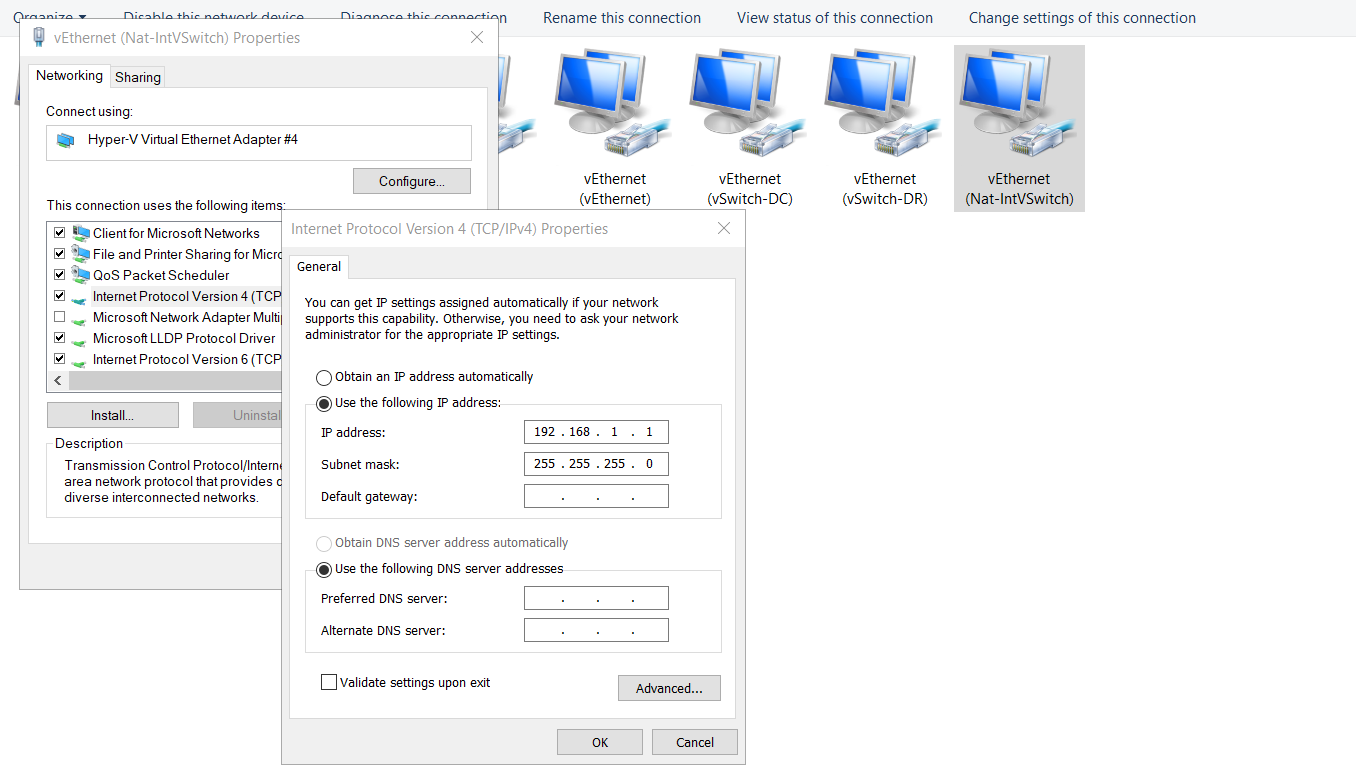
Task: Select Use the following IP address
Action: (324, 404)
